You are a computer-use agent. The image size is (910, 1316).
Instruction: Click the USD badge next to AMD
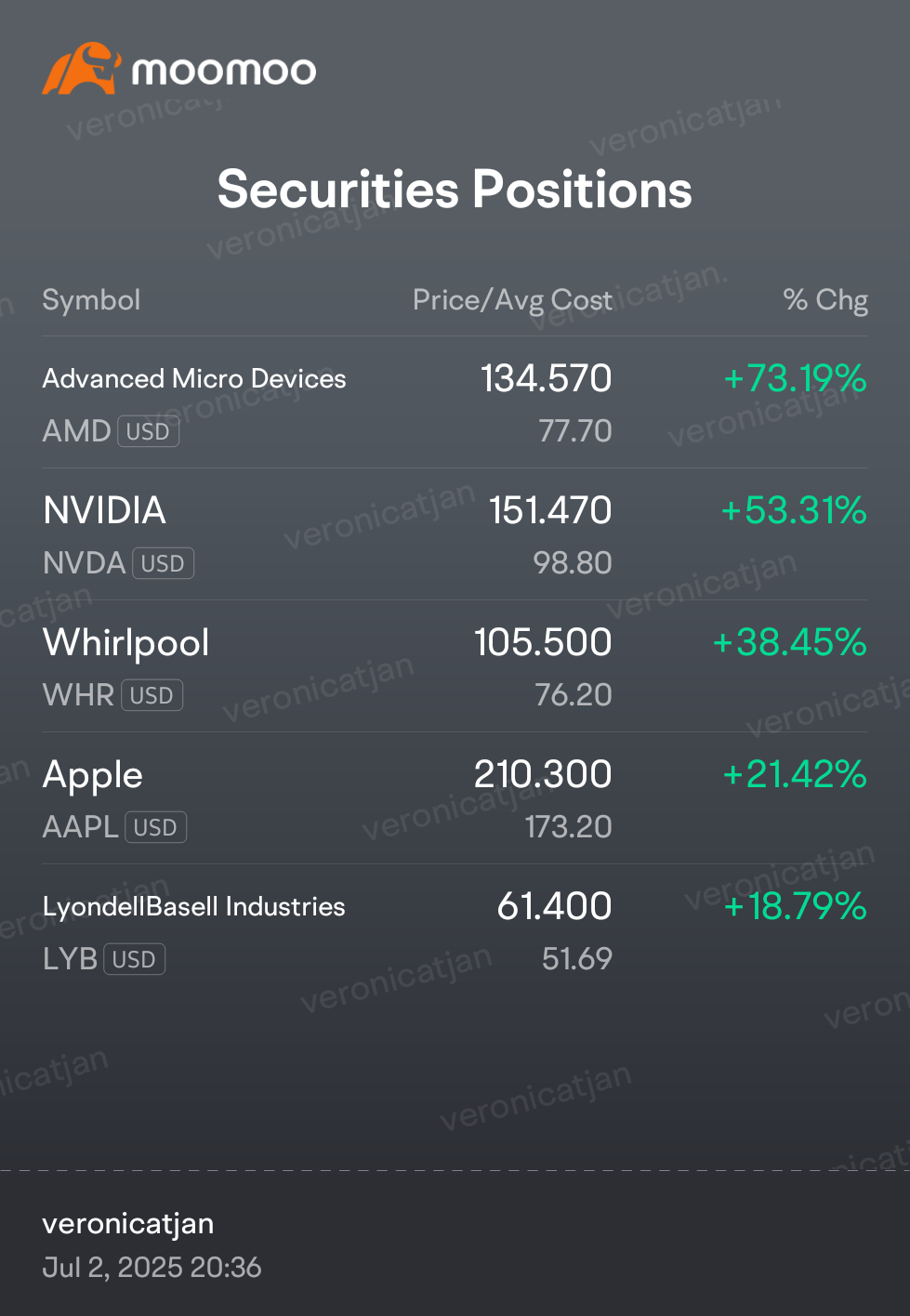[x=148, y=431]
